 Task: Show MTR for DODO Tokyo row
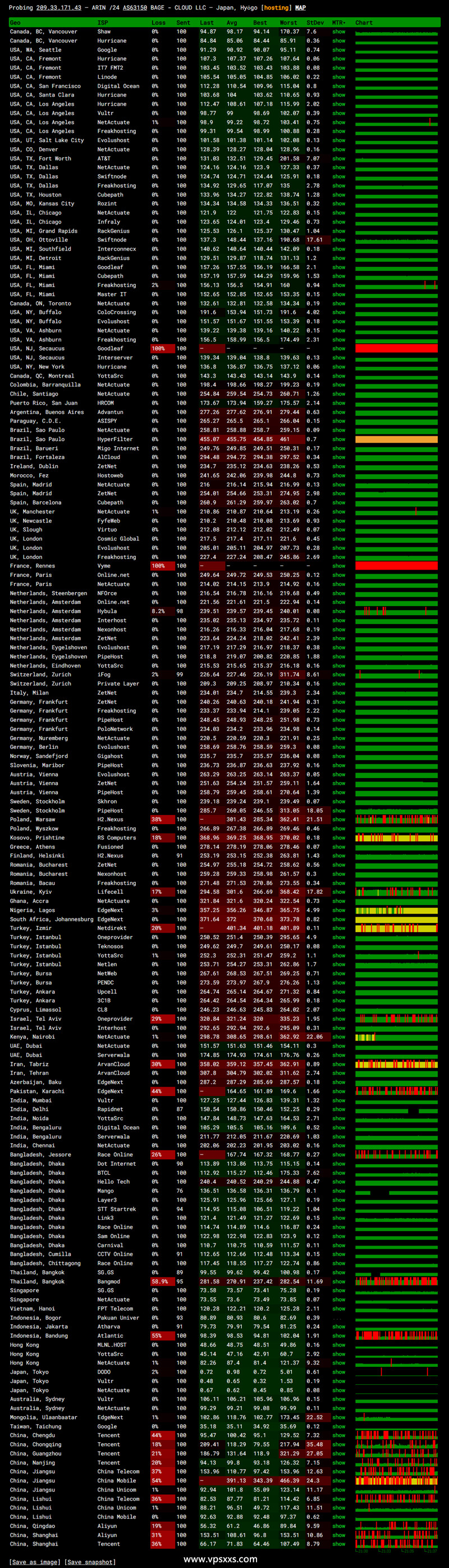coord(338,1372)
